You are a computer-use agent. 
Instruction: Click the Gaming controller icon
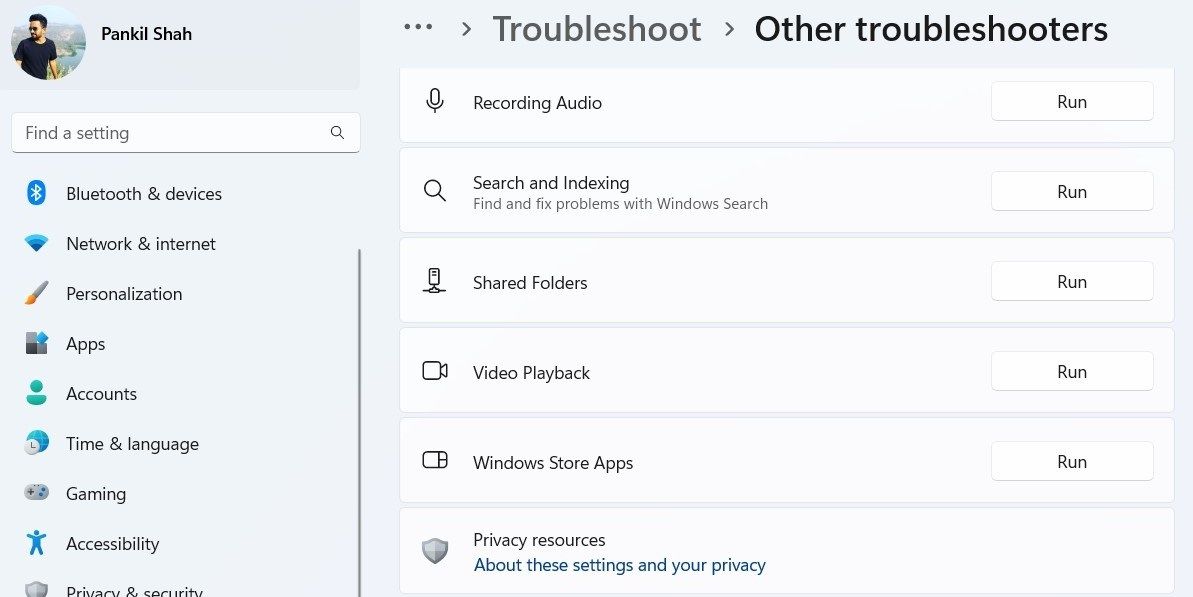pos(37,493)
